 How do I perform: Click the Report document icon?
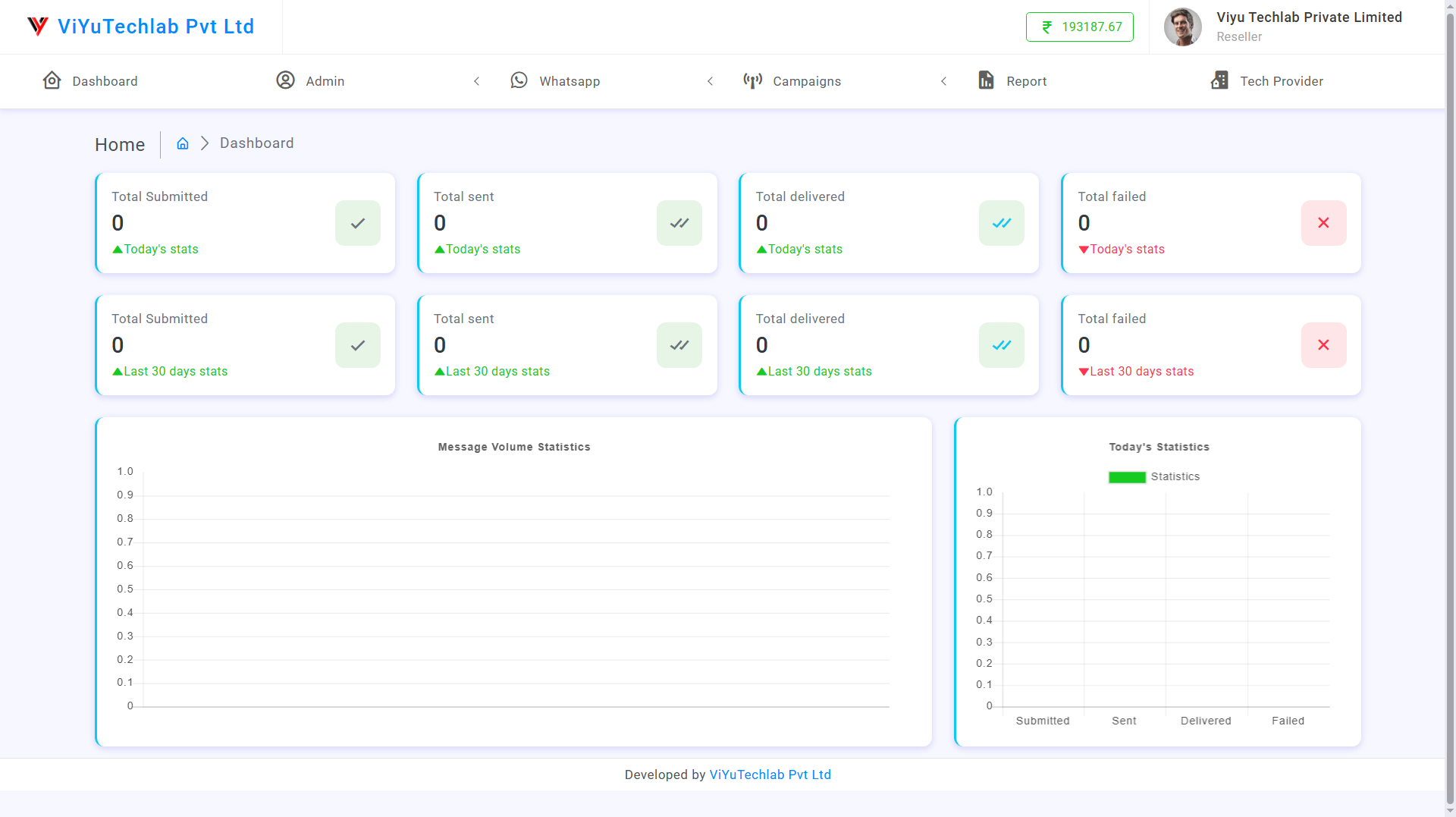(986, 80)
